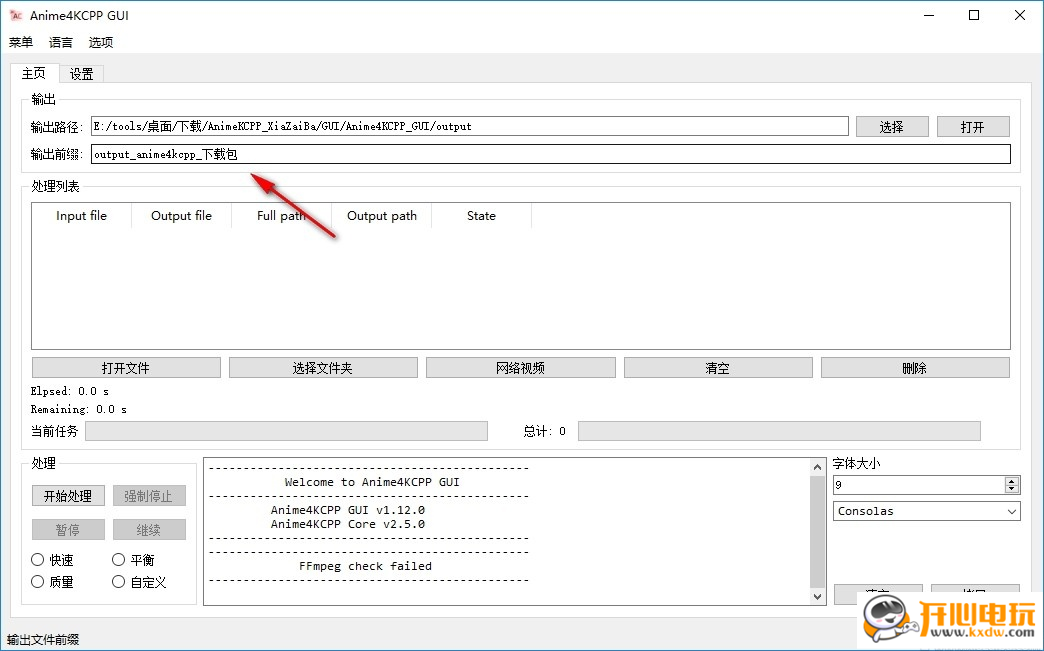Image resolution: width=1044 pixels, height=651 pixels.
Task: Open the 选项 options menu
Action: (101, 42)
